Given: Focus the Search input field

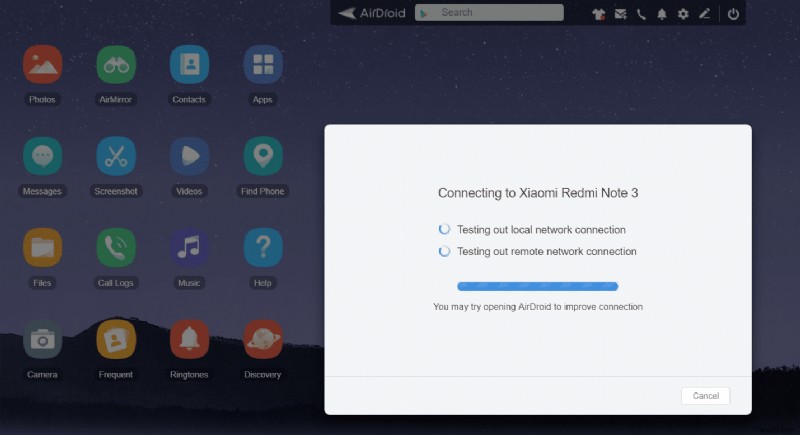Looking at the screenshot, I should click(x=489, y=13).
